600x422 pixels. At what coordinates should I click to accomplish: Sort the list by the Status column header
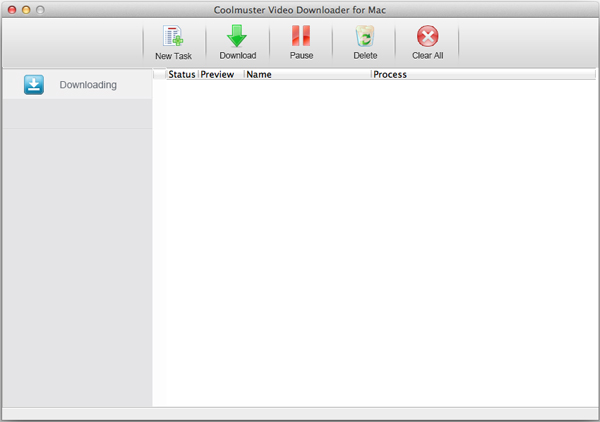[x=182, y=74]
